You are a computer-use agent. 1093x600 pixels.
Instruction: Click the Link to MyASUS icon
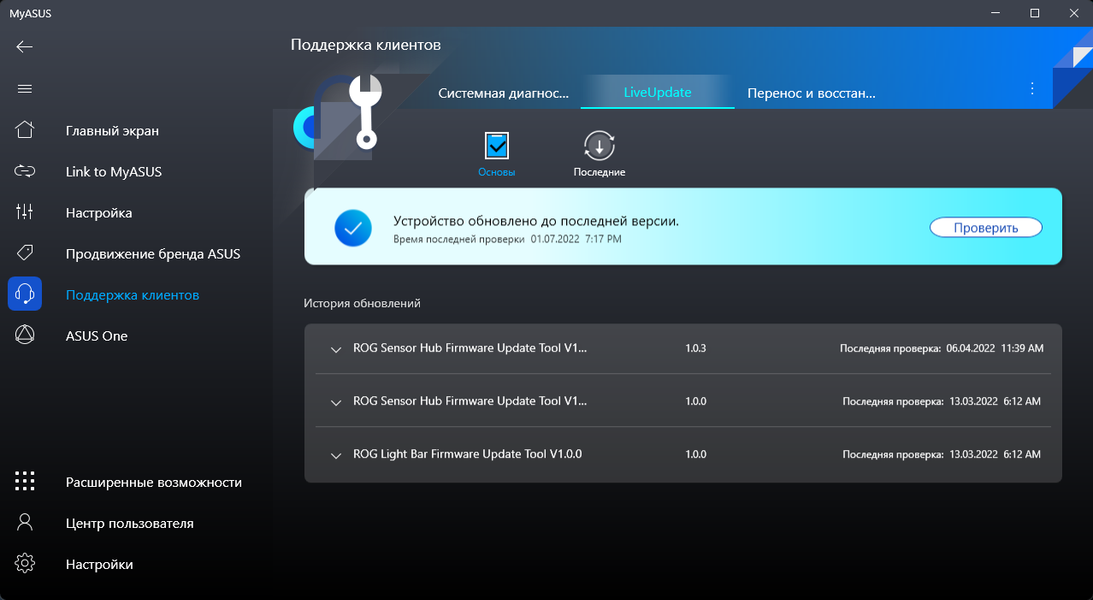pyautogui.click(x=24, y=171)
